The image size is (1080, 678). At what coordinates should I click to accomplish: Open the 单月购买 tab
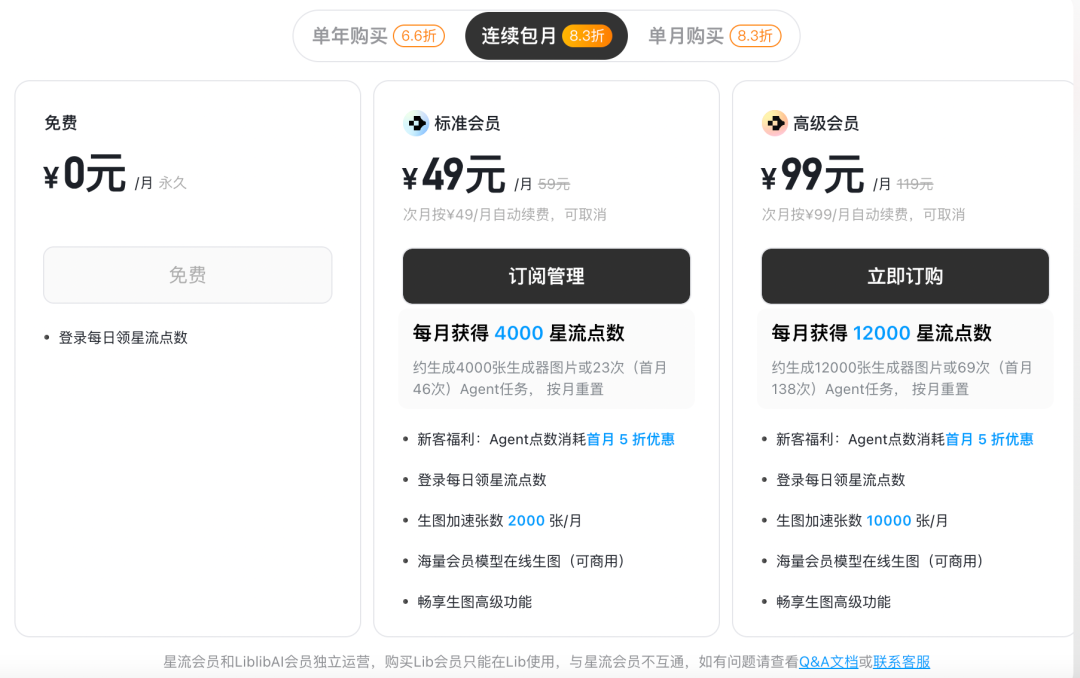686,36
